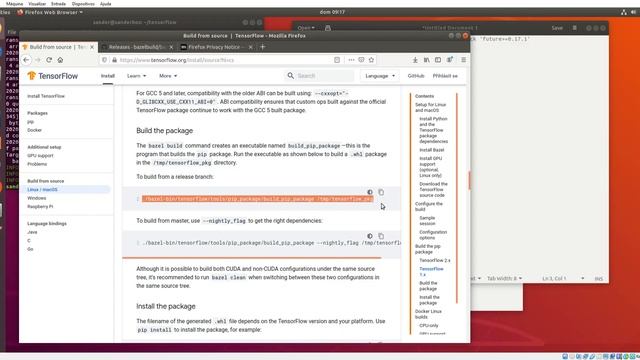The image size is (640, 360).
Task: Open tracking protection shield in URL bar
Action: click(x=104, y=60)
